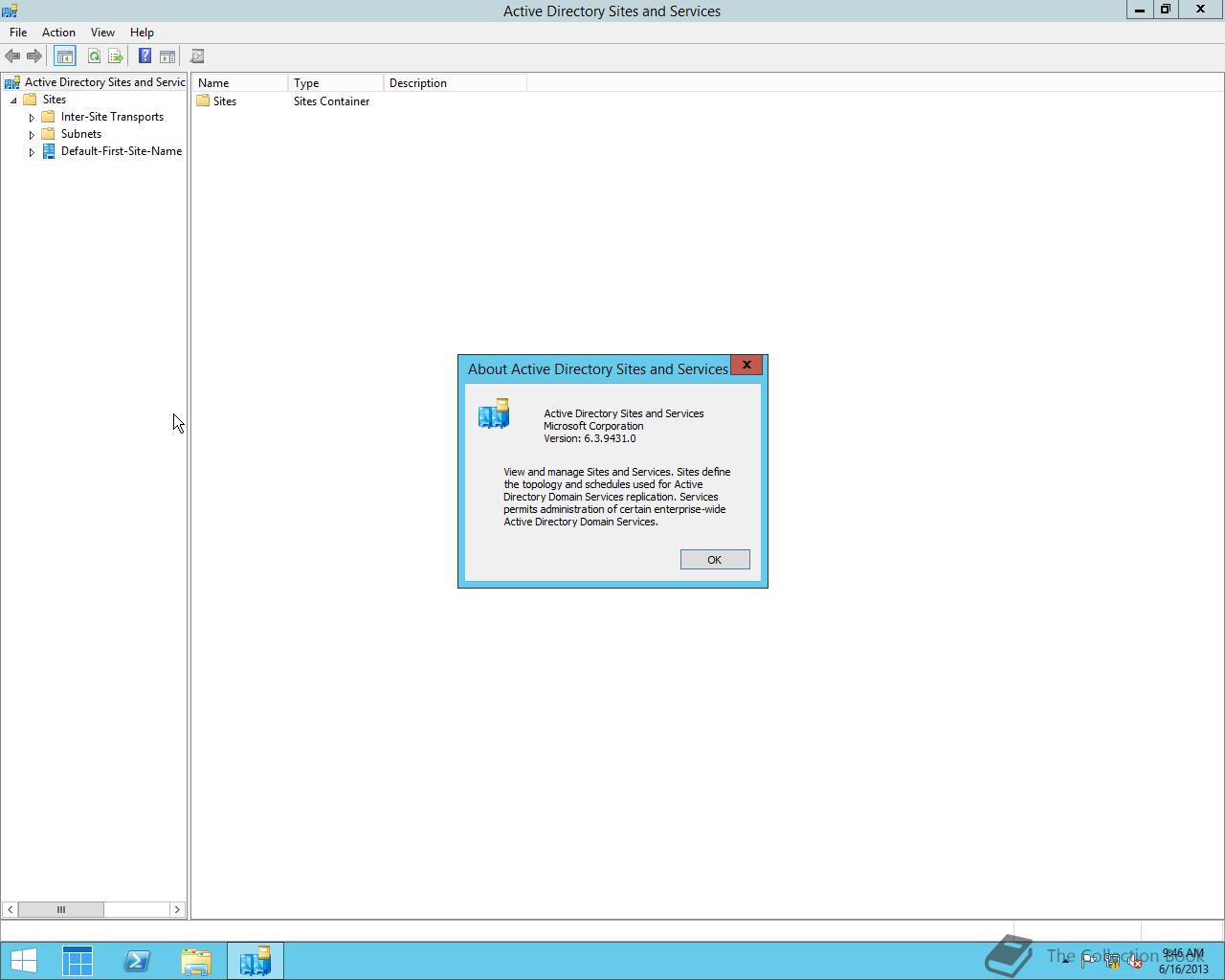Click Version 6.3.9431.0 text in dialog
This screenshot has width=1225, height=980.
(x=590, y=438)
